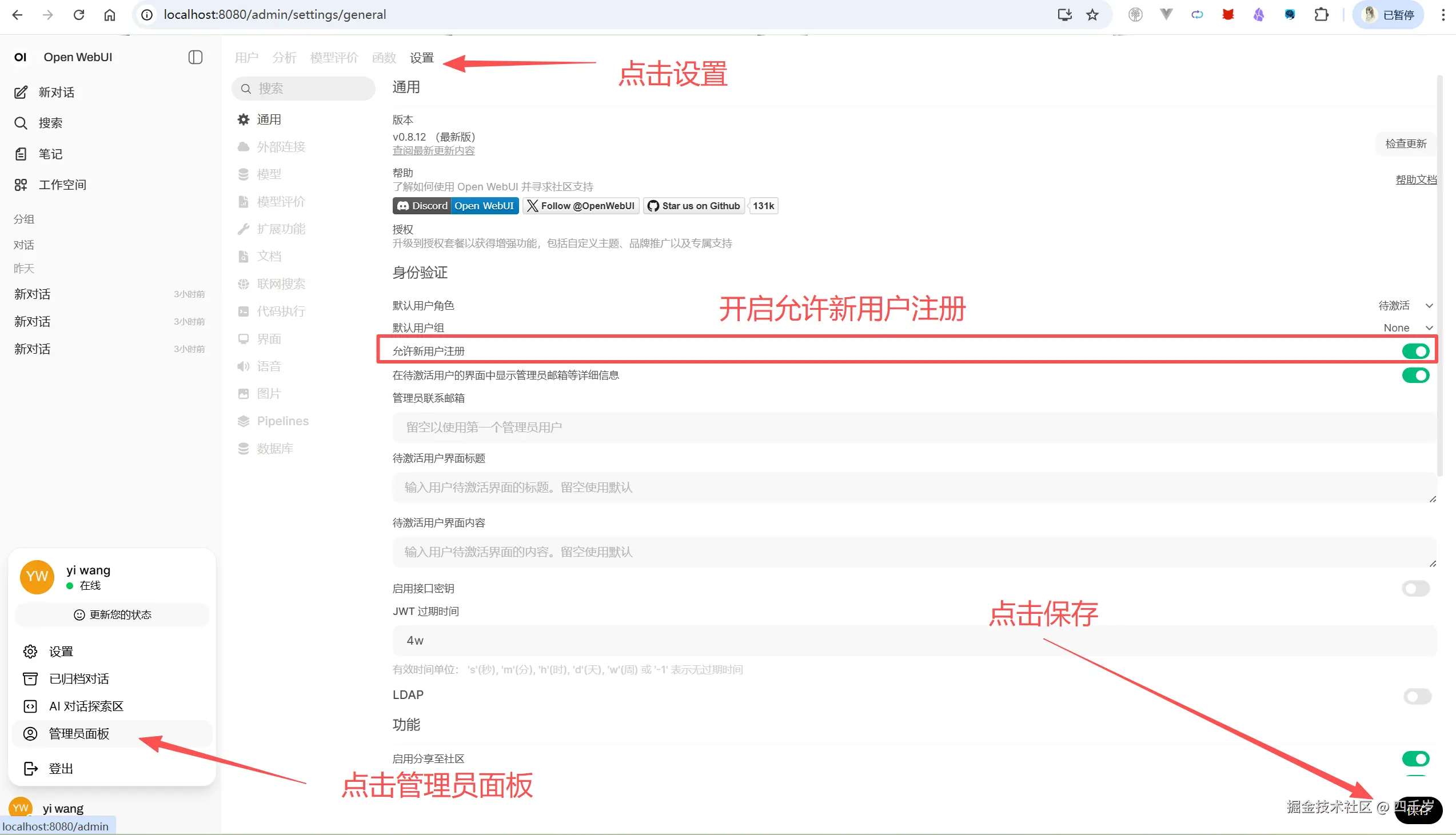This screenshot has width=1456, height=835.
Task: Switch to the 分析 tab
Action: point(284,57)
